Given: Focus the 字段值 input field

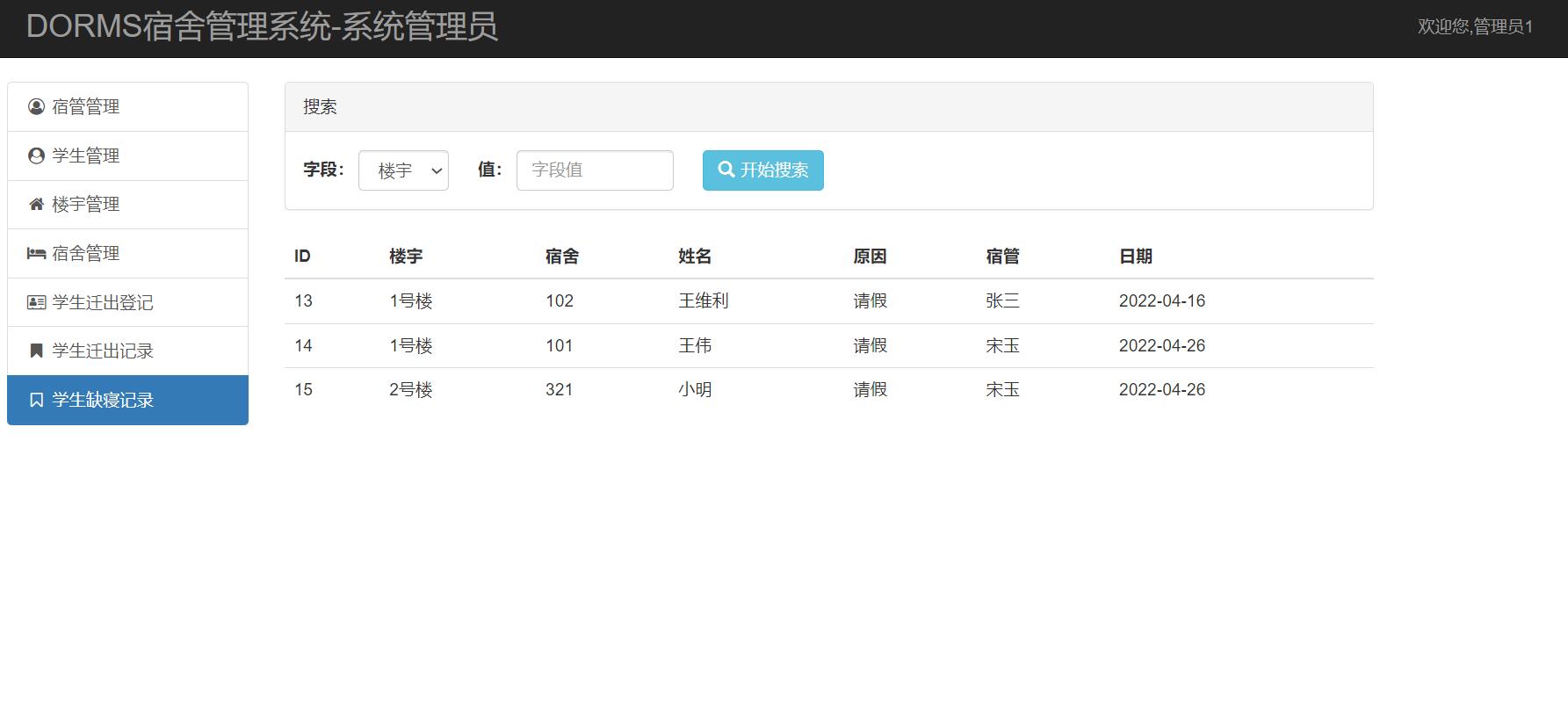Looking at the screenshot, I should (595, 170).
